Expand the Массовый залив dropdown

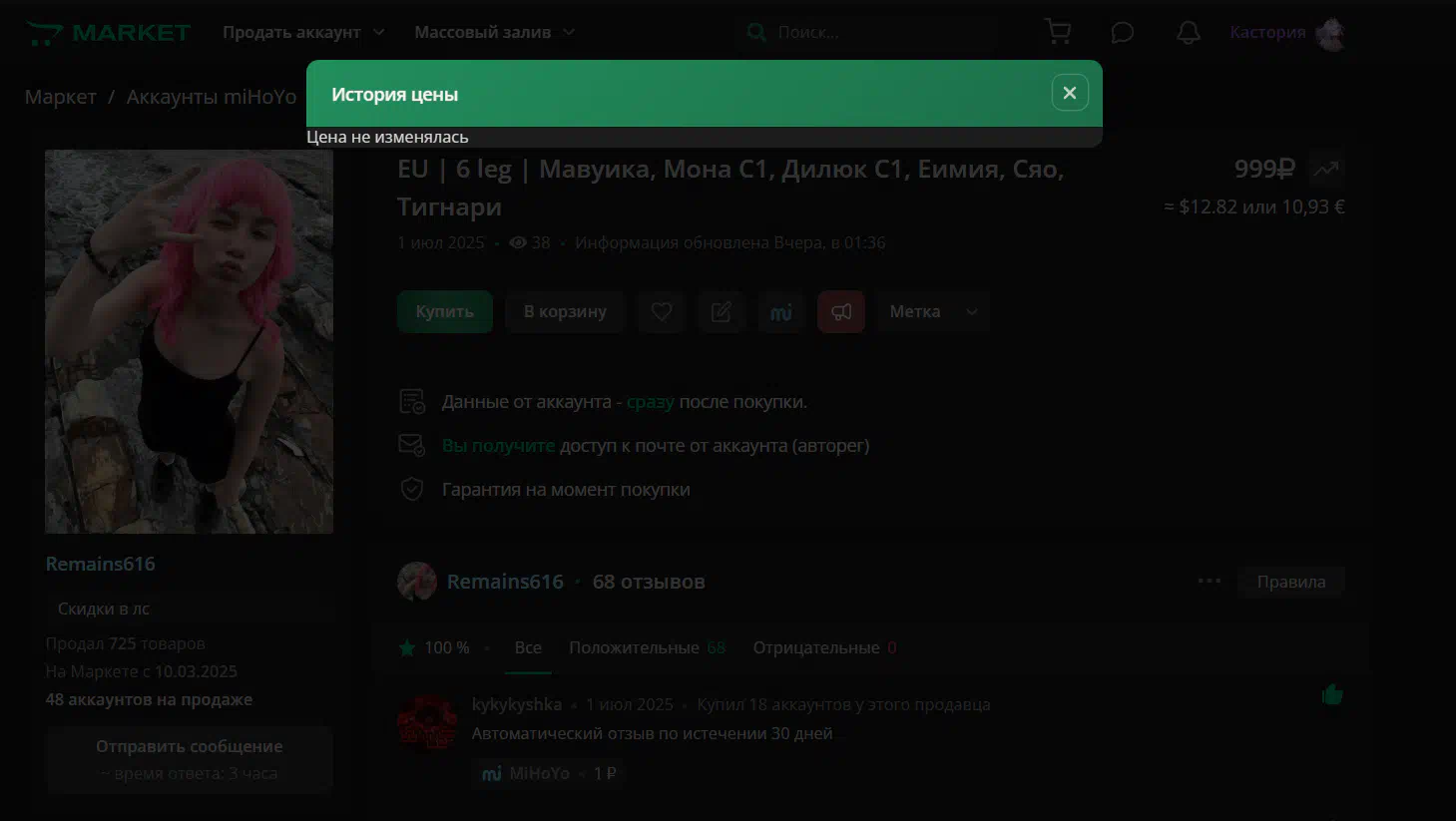pos(494,32)
